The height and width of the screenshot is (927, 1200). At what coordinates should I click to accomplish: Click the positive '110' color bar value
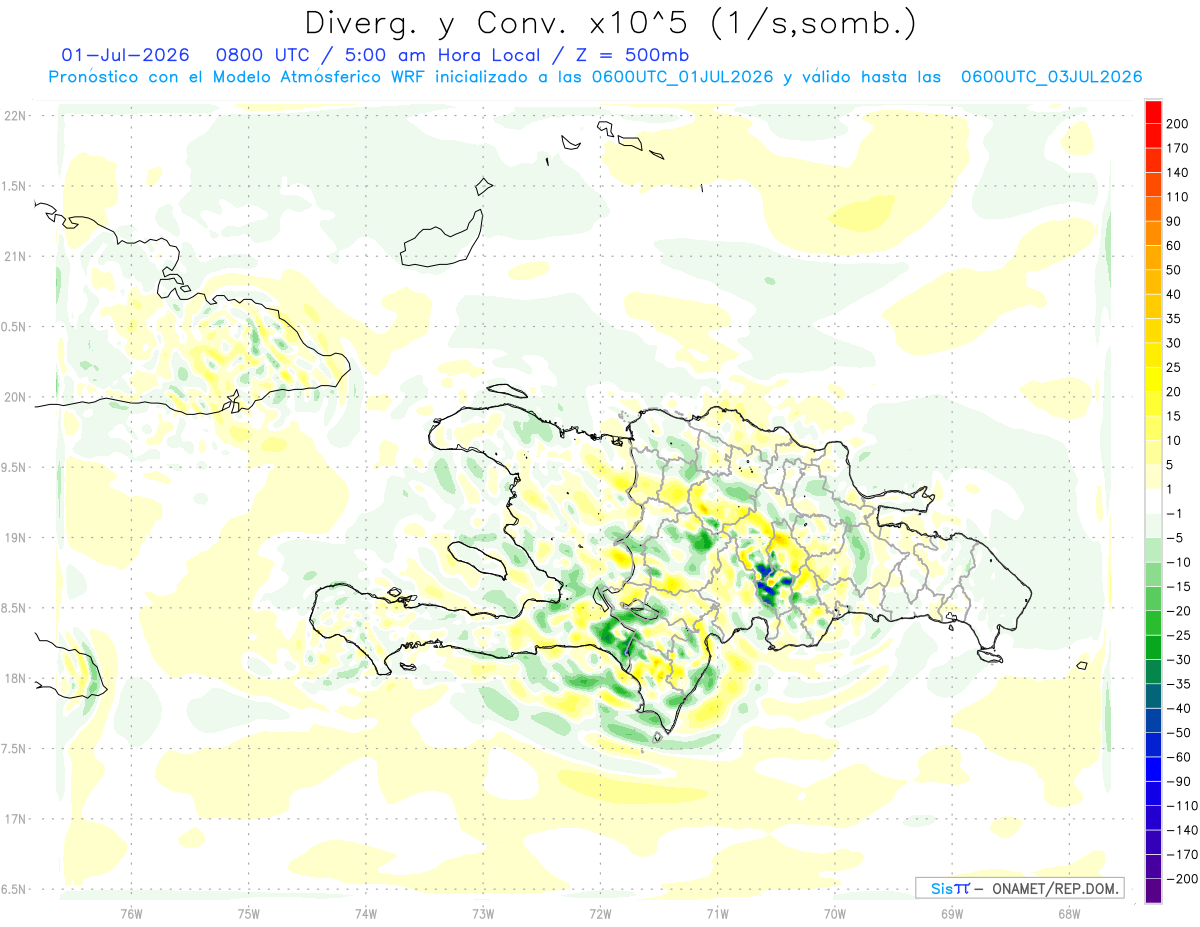pos(1178,197)
